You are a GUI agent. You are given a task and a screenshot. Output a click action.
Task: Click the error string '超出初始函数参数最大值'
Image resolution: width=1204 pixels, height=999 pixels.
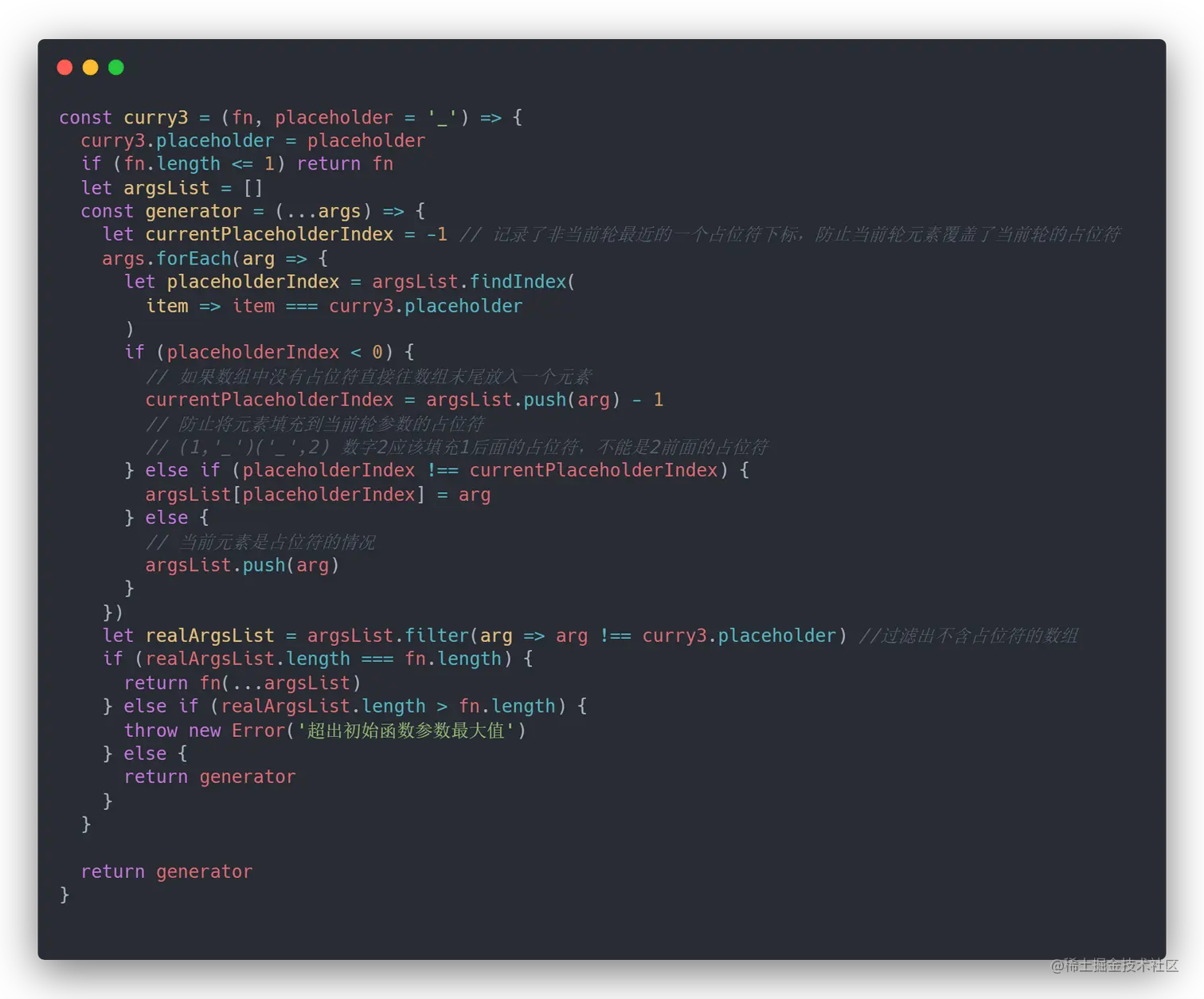(406, 731)
